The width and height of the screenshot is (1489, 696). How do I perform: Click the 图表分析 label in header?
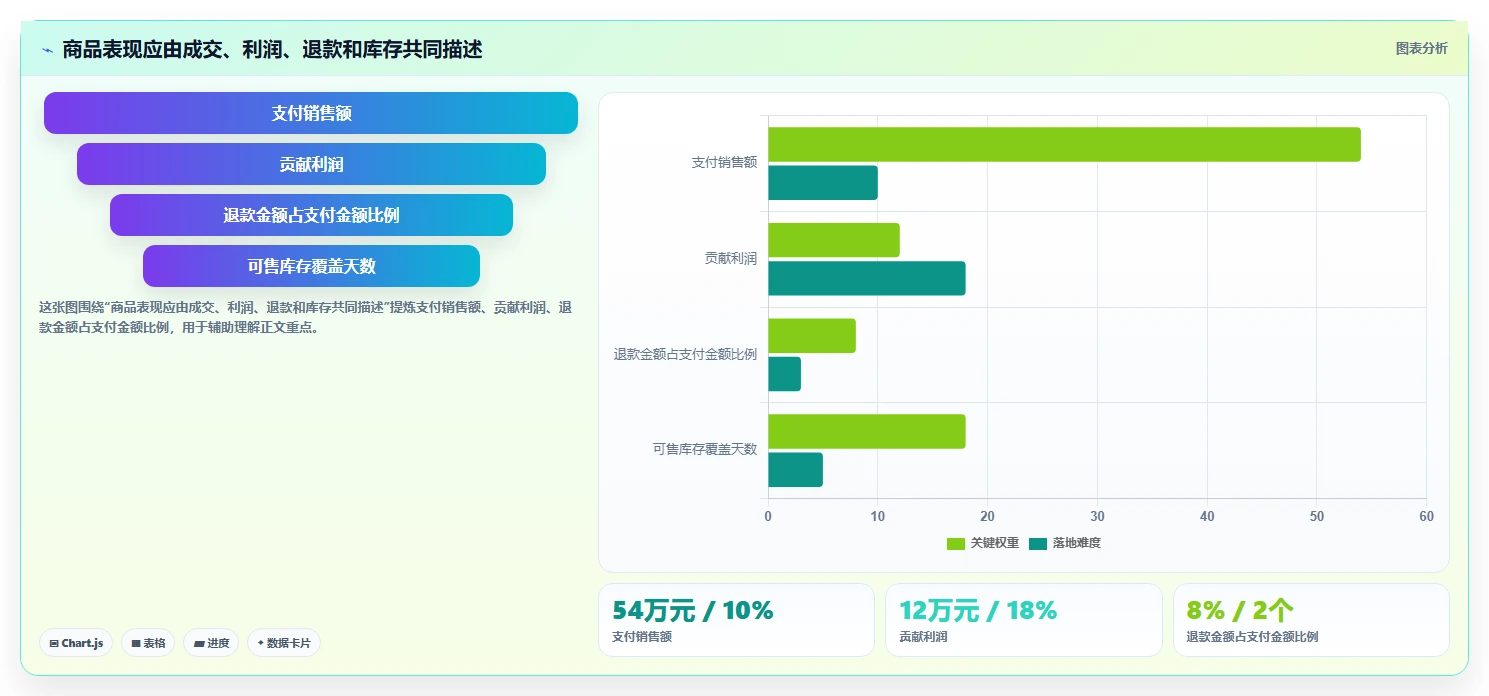[1421, 48]
